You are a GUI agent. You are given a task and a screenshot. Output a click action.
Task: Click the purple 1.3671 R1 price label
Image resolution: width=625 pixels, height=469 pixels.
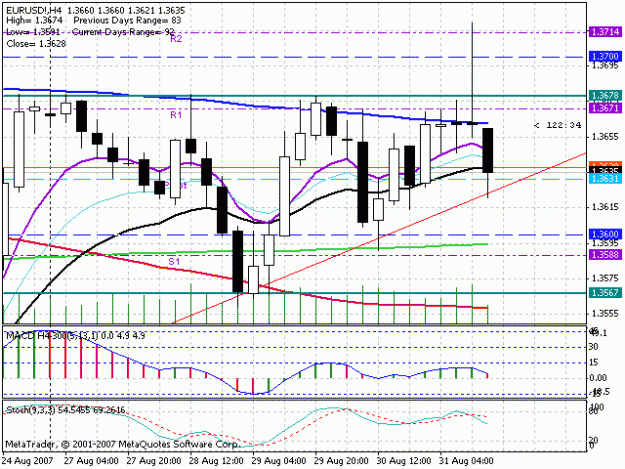(605, 108)
